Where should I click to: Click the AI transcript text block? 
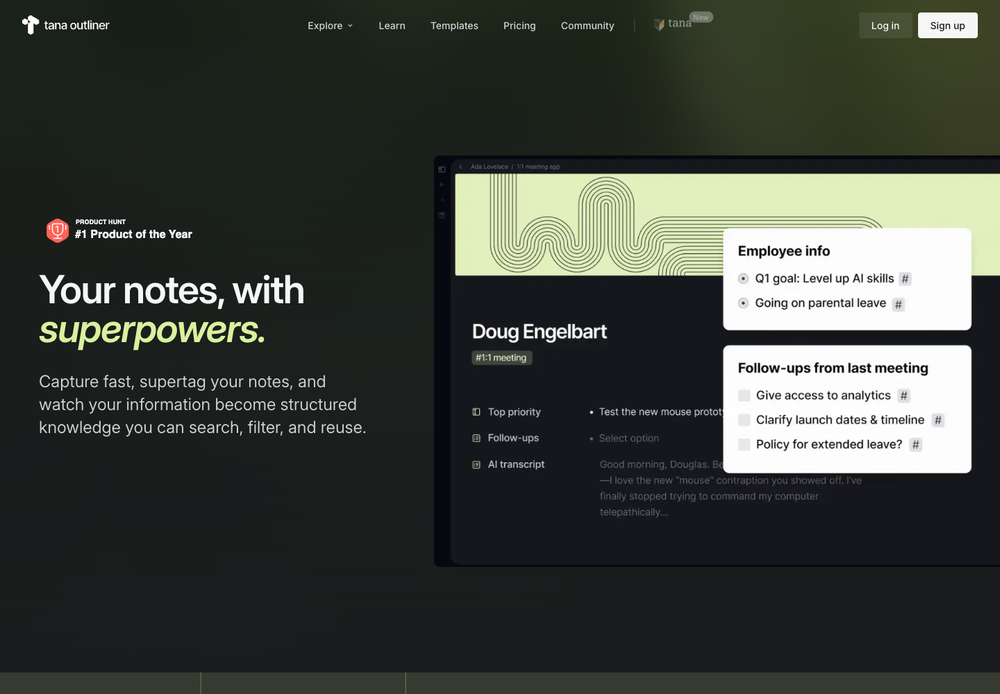(x=730, y=488)
